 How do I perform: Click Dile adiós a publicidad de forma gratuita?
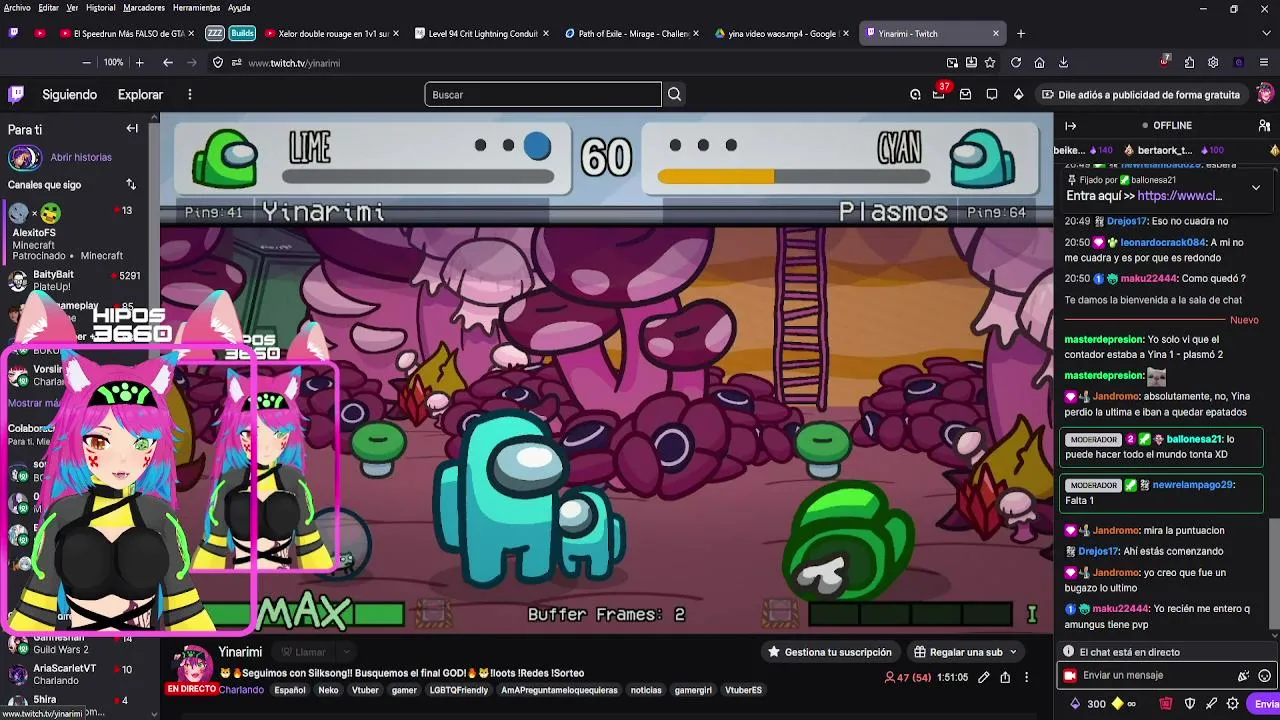click(1140, 94)
